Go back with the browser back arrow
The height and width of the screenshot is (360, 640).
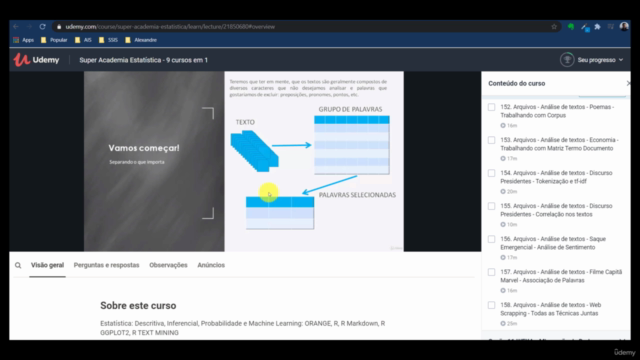coord(16,27)
